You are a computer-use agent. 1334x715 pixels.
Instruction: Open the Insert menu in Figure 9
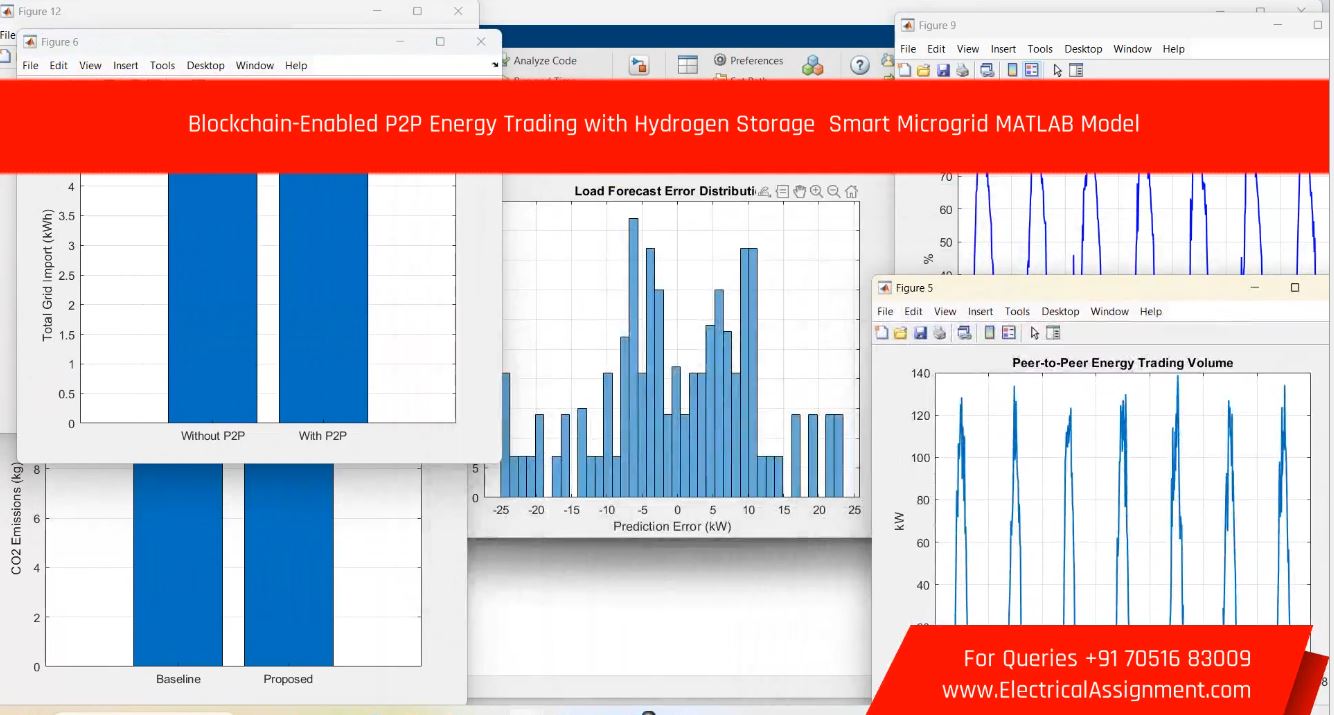pyautogui.click(x=1003, y=49)
